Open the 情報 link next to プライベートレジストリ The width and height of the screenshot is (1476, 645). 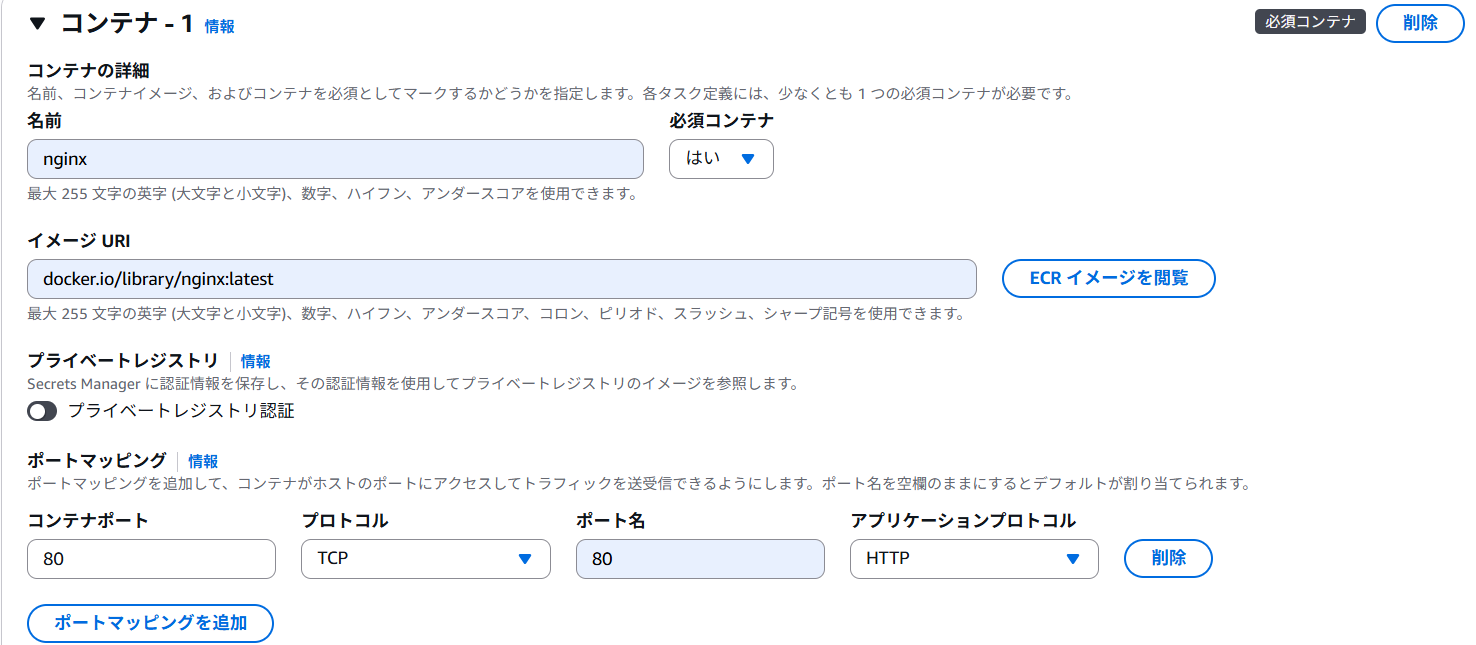click(255, 362)
